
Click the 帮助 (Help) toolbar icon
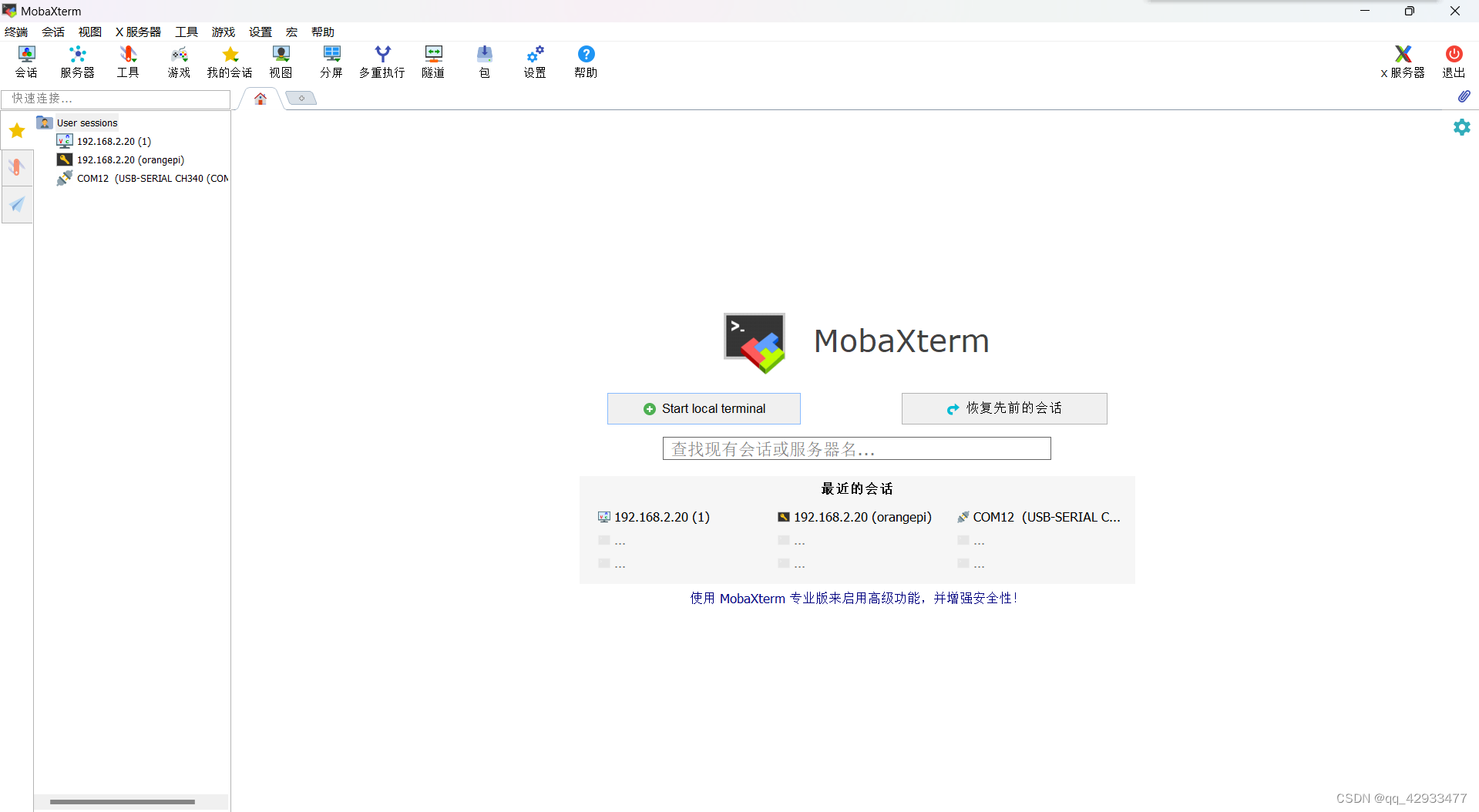[586, 62]
